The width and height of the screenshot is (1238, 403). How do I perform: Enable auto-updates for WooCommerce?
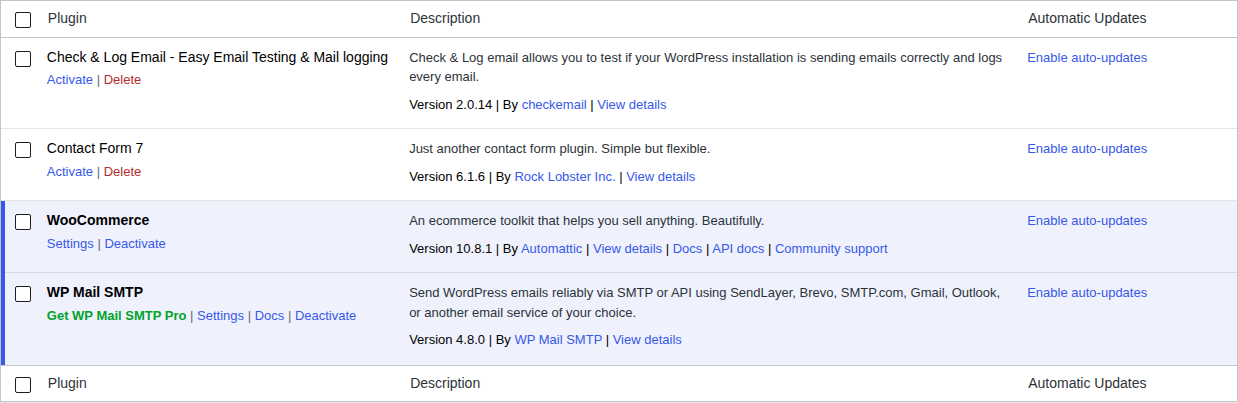click(x=1087, y=221)
